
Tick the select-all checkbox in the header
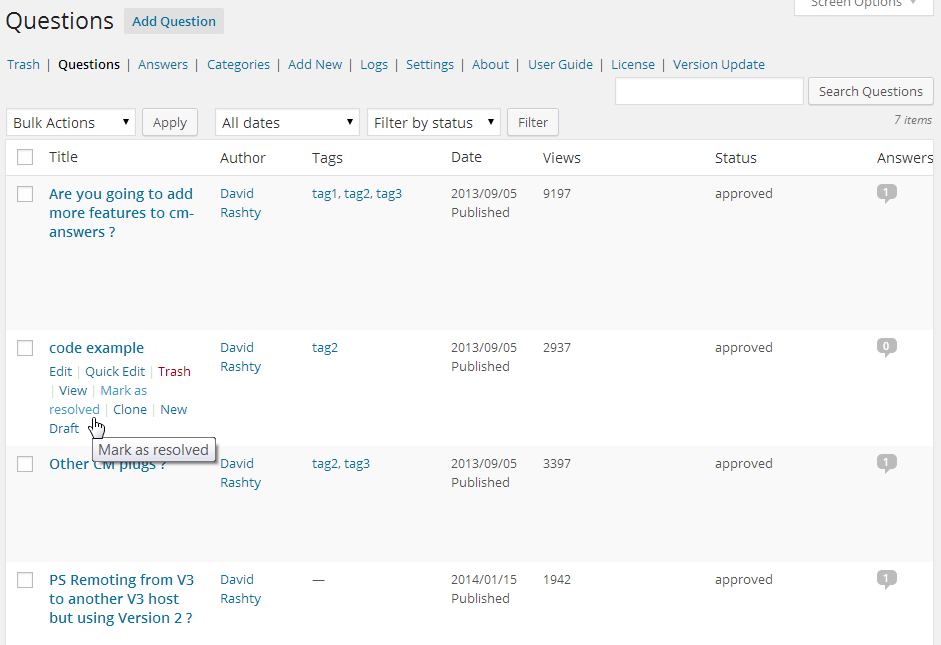pyautogui.click(x=25, y=157)
